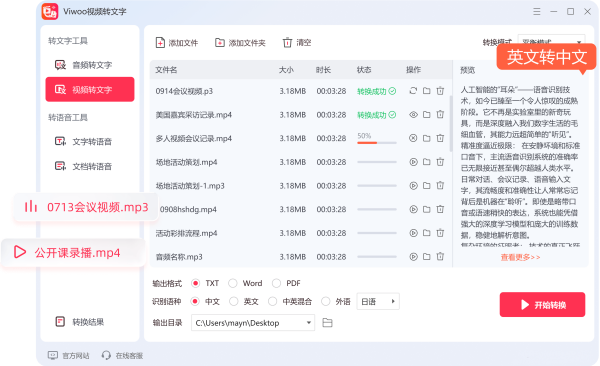Open folder for 0908hshdg.mp4
The image size is (600, 366).
427,209
